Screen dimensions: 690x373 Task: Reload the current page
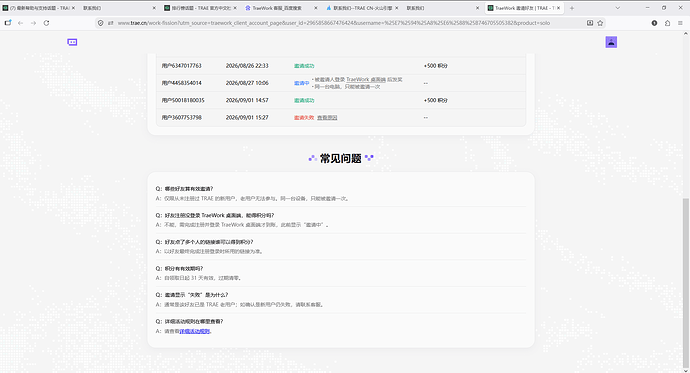pyautogui.click(x=46, y=23)
